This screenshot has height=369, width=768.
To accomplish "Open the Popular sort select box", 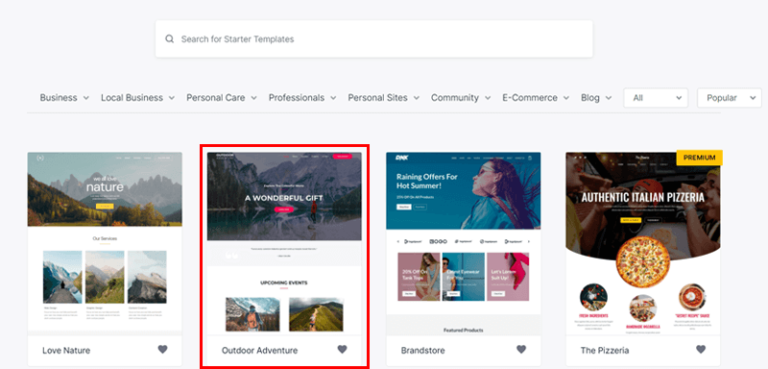I will (729, 98).
